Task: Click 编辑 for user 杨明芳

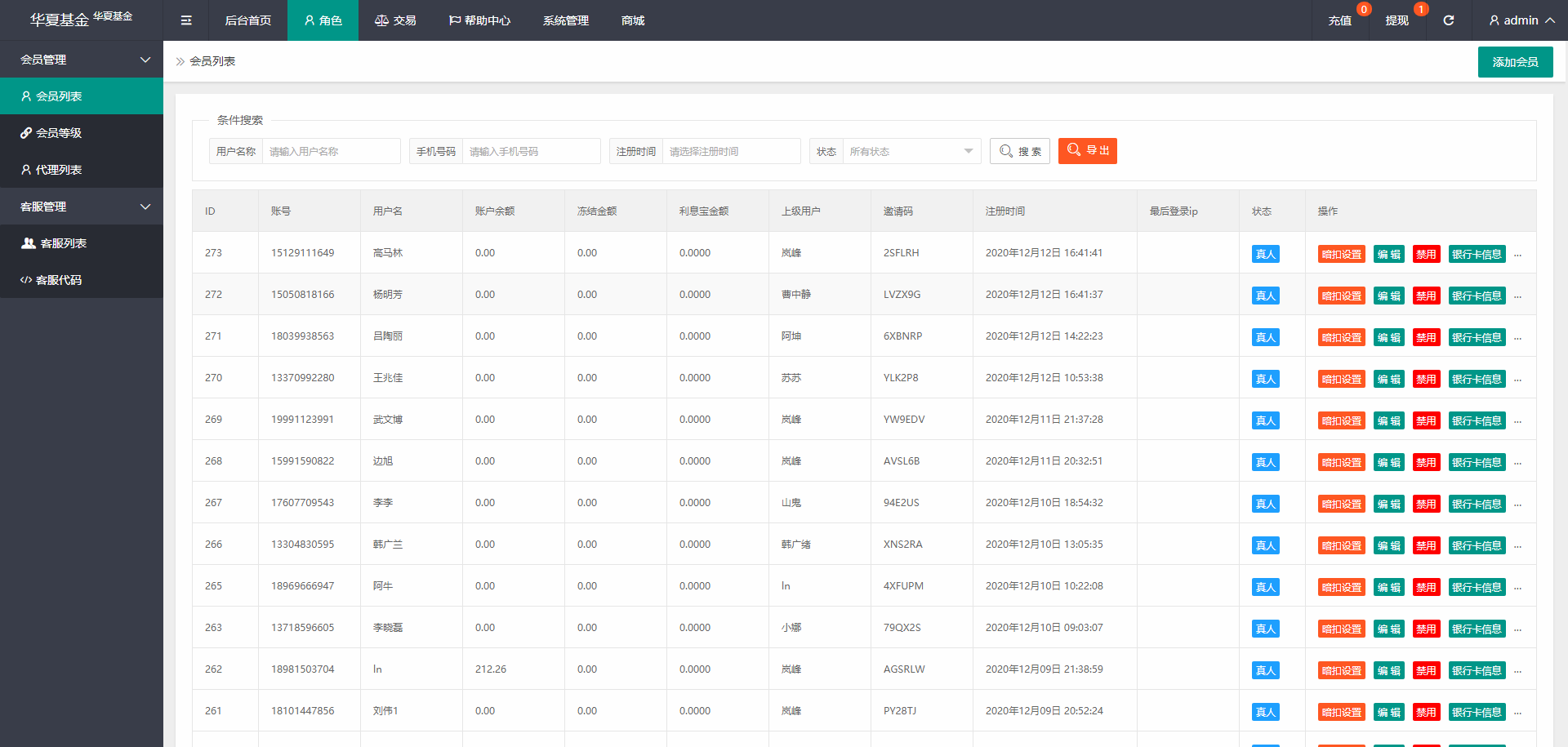Action: (1388, 296)
